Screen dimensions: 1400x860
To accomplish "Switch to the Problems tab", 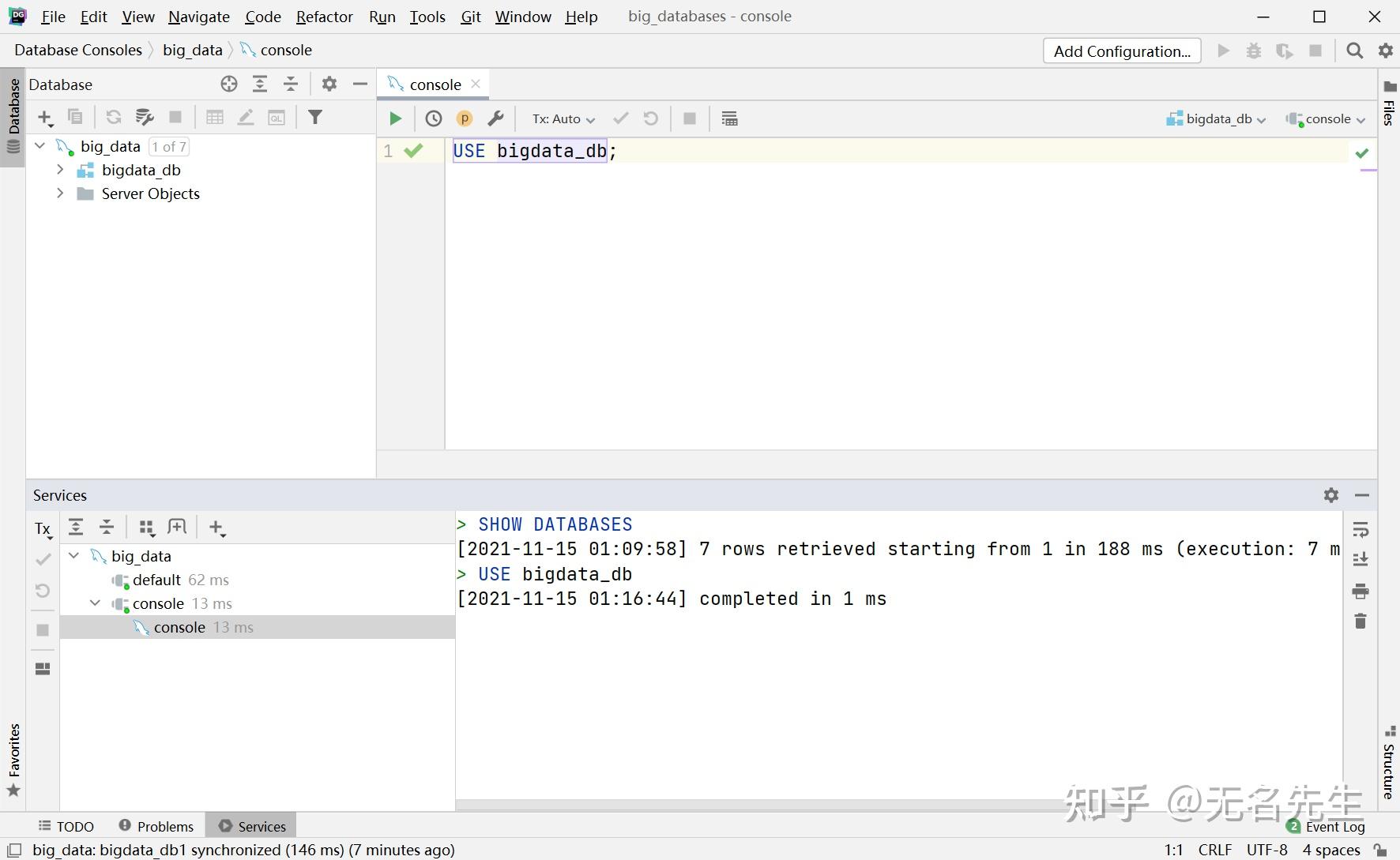I will pos(156,826).
